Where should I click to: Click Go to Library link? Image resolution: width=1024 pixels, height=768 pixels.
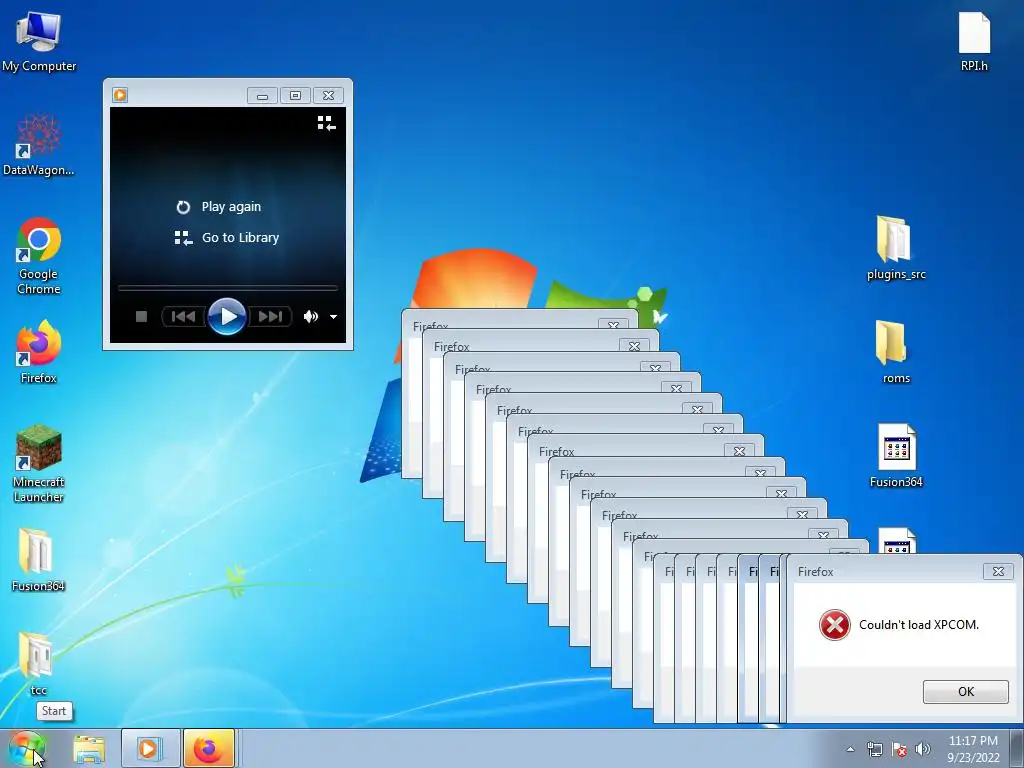227,238
